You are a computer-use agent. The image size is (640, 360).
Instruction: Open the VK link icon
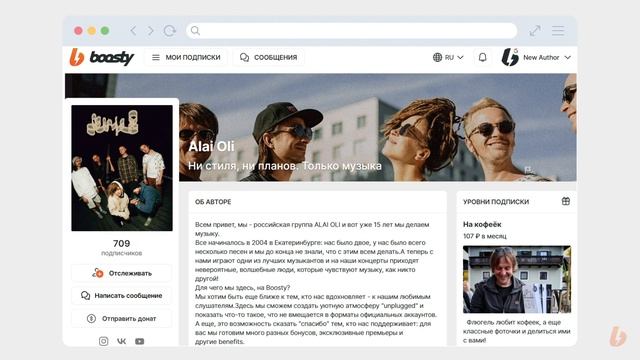click(x=122, y=341)
